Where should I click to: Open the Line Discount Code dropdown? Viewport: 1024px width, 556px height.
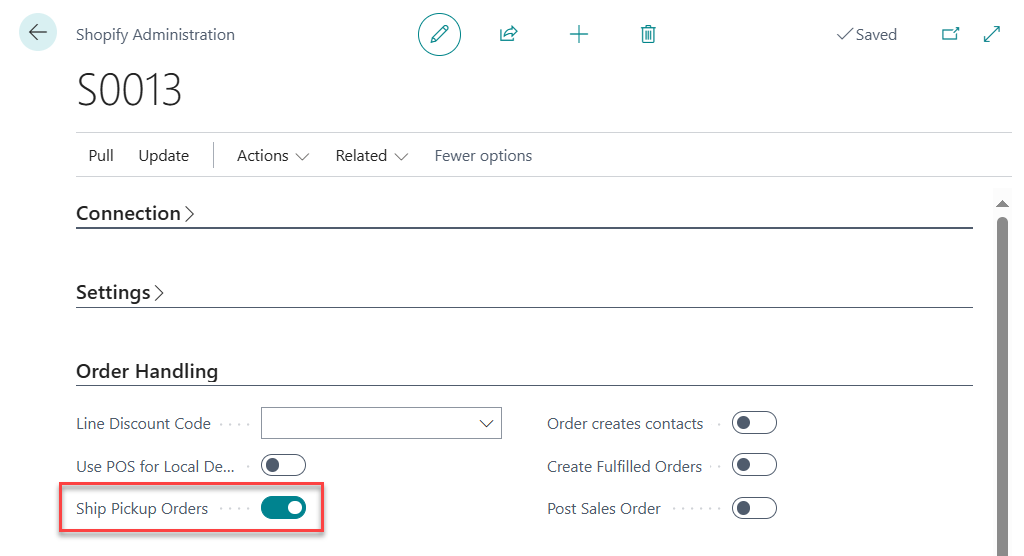[x=487, y=423]
